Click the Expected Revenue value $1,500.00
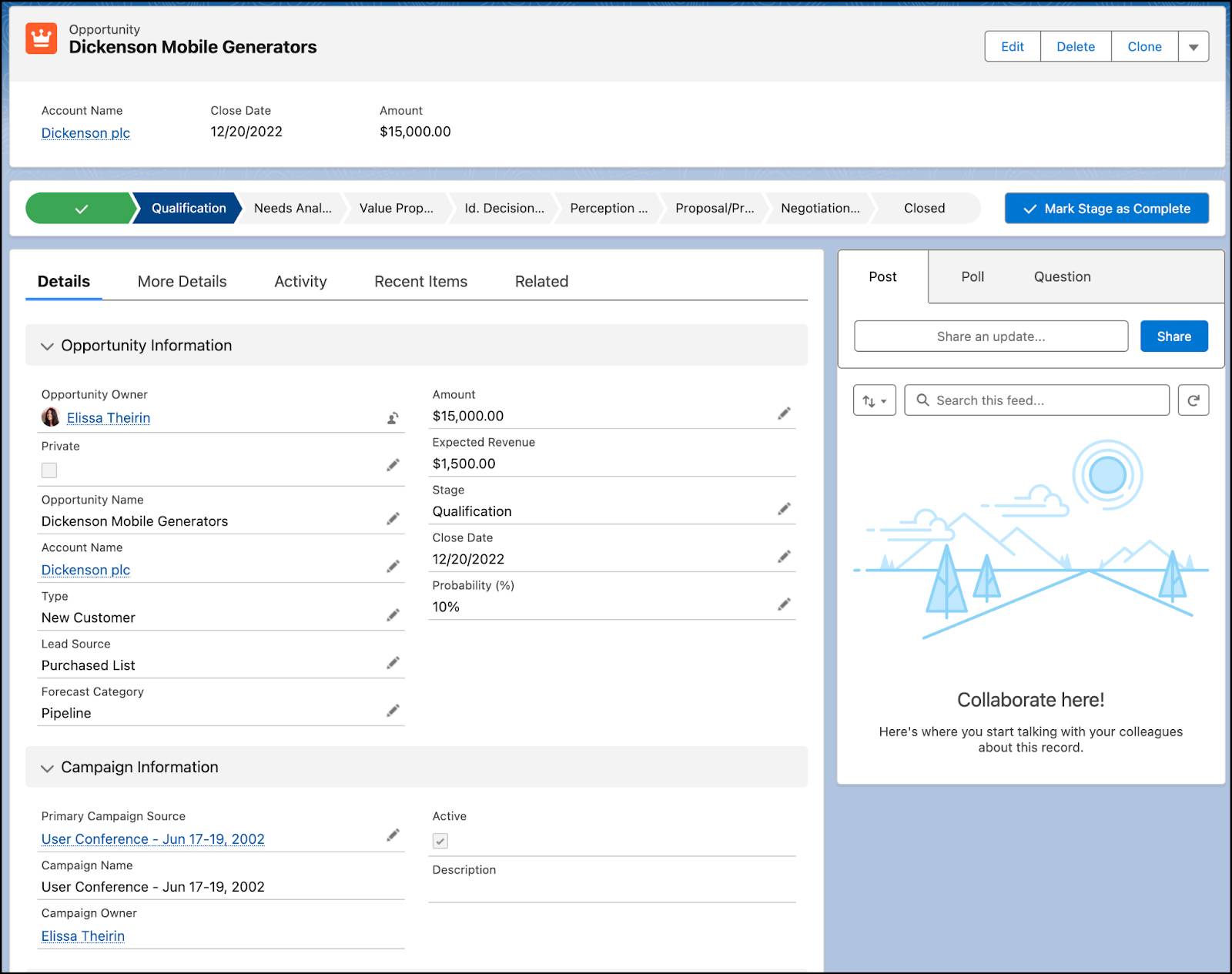The width and height of the screenshot is (1232, 974). click(464, 464)
